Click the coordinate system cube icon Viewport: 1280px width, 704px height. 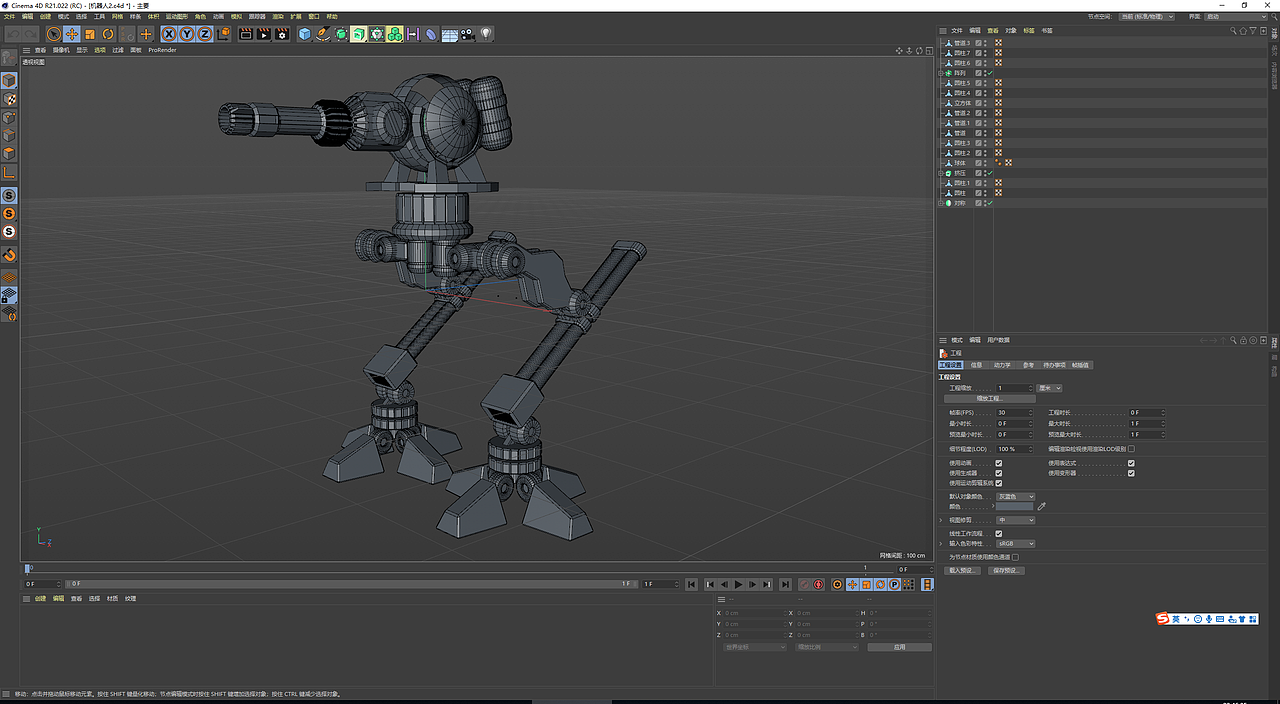223,34
